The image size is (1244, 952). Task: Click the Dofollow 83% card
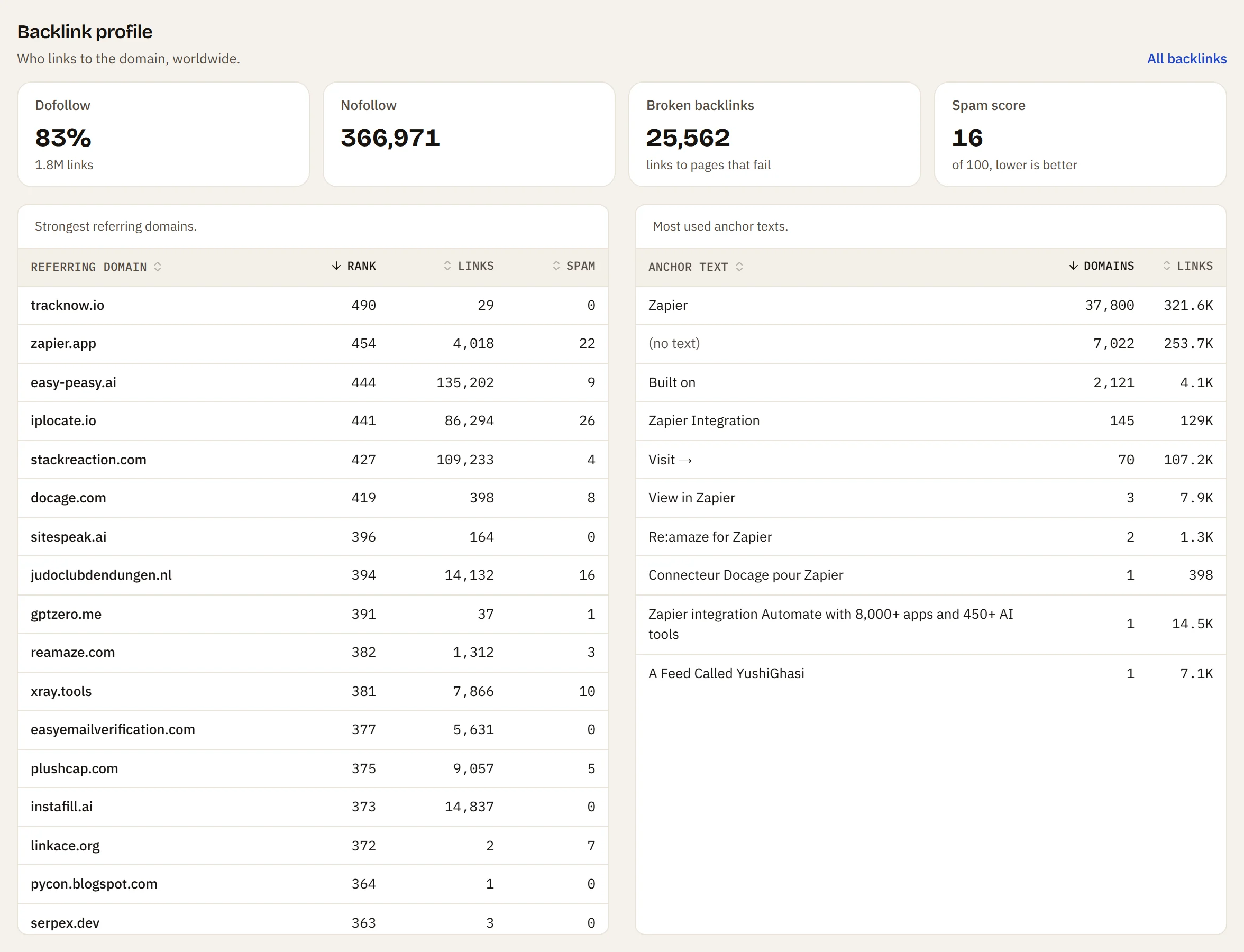tap(163, 134)
